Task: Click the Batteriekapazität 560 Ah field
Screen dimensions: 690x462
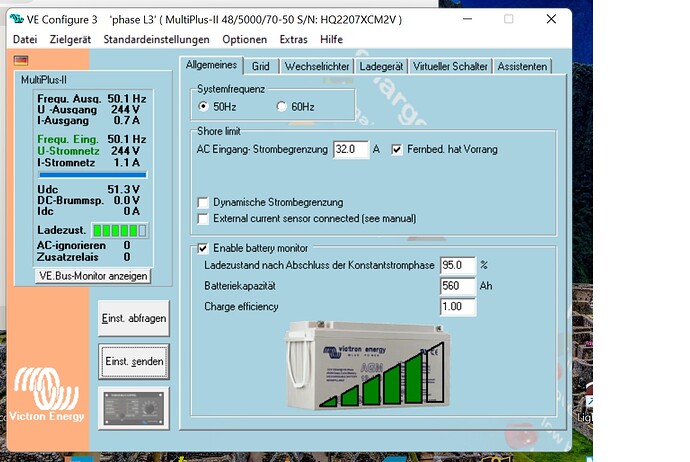Action: (458, 286)
